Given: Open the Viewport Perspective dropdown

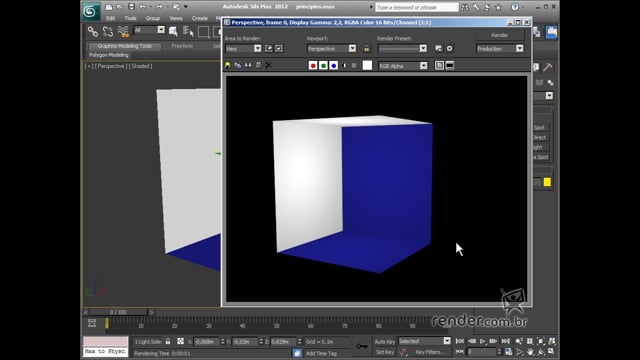Looking at the screenshot, I should tap(331, 49).
